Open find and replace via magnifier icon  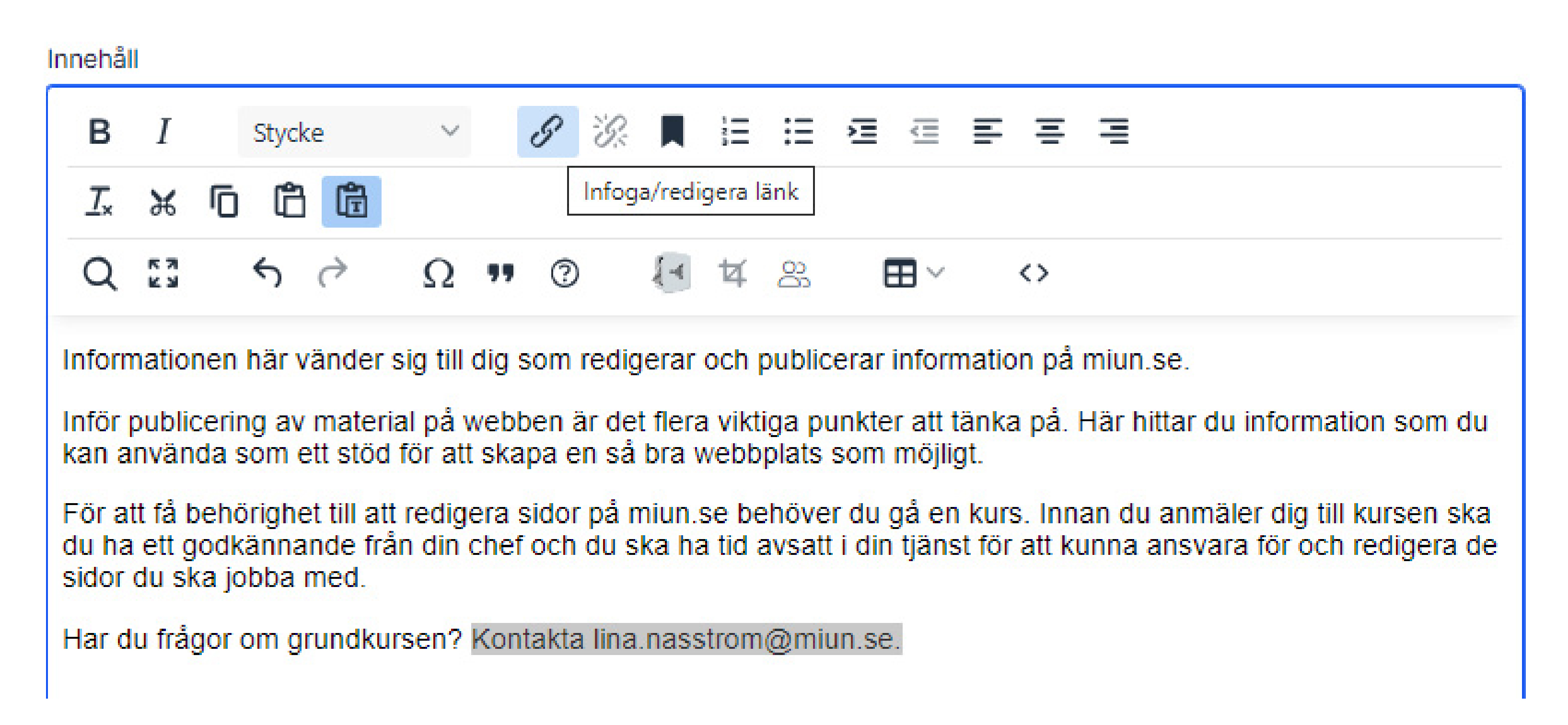coord(99,273)
